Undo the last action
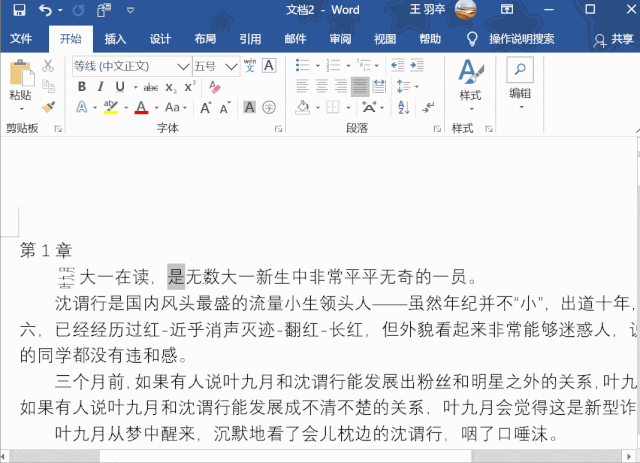 tap(45, 10)
